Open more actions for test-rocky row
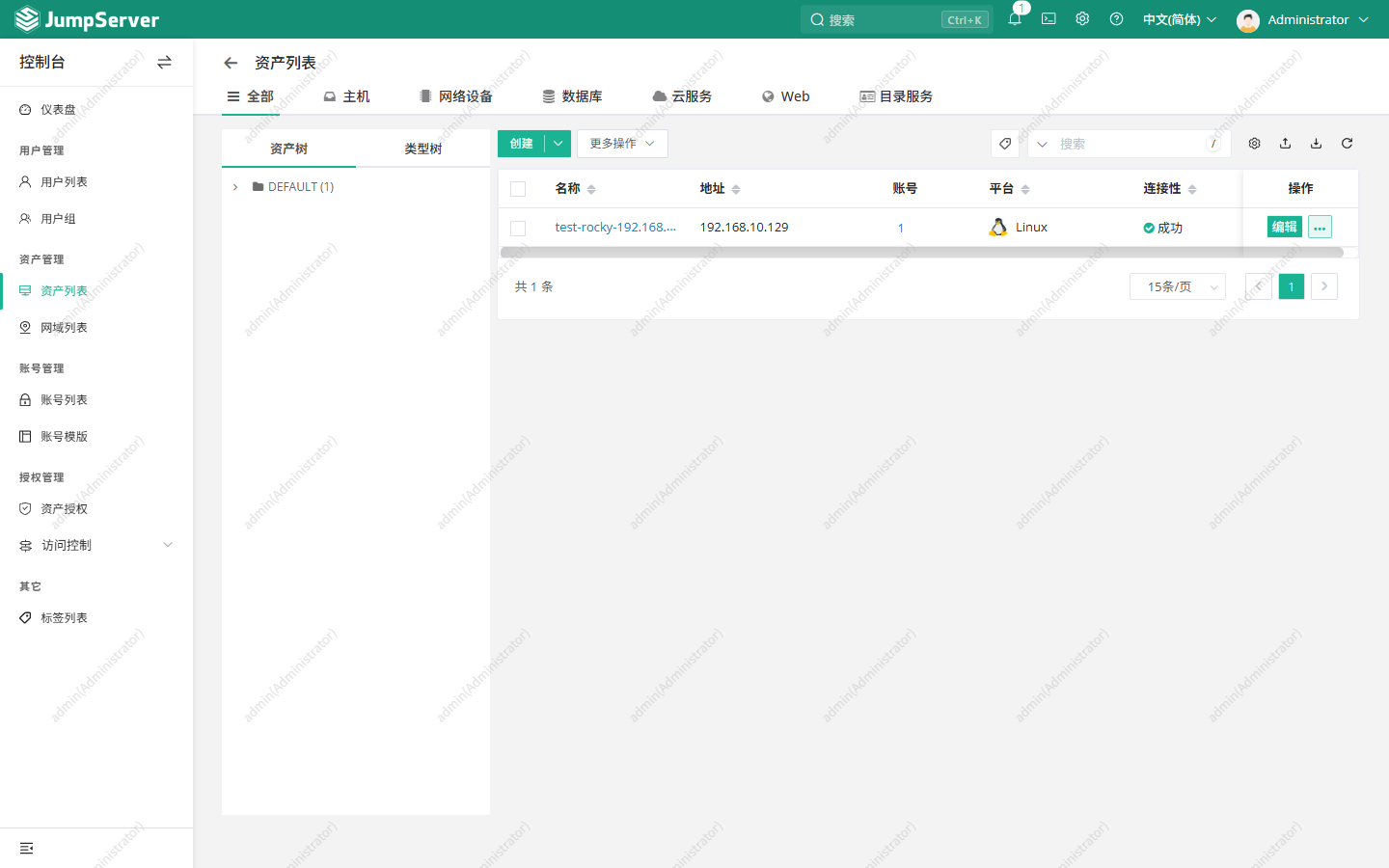1389x868 pixels. (1320, 228)
